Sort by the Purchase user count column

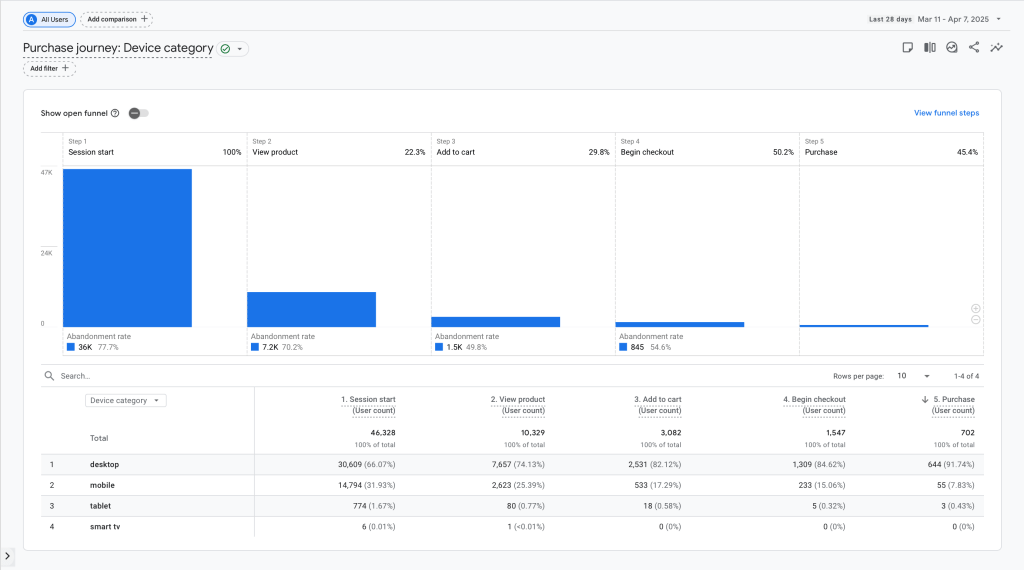point(952,400)
